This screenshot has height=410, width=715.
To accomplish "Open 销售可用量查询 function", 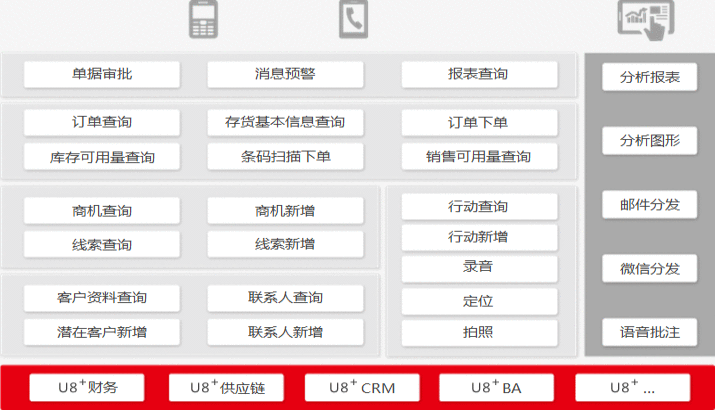I will (479, 157).
